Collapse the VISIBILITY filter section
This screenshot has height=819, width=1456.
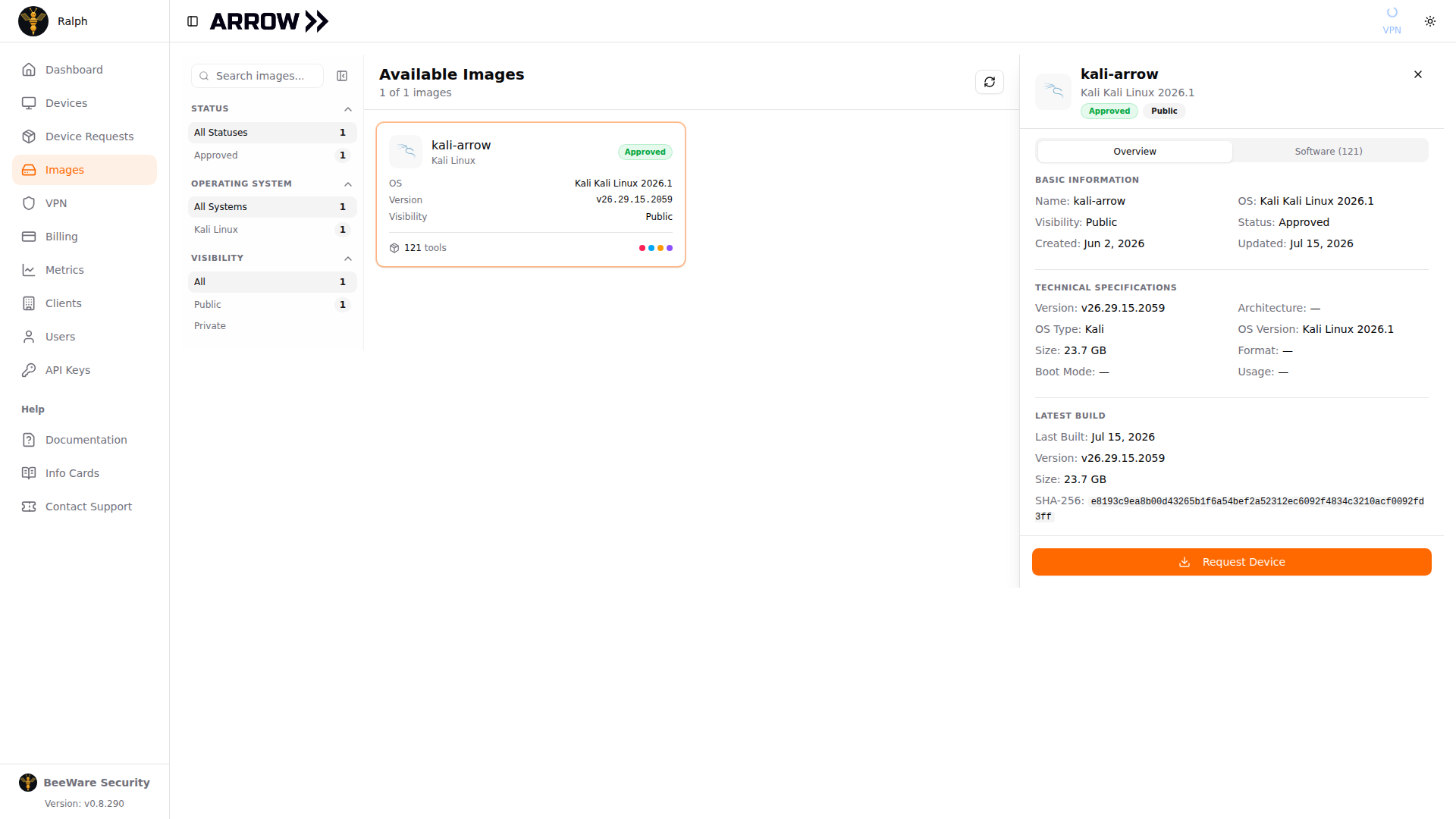click(348, 259)
